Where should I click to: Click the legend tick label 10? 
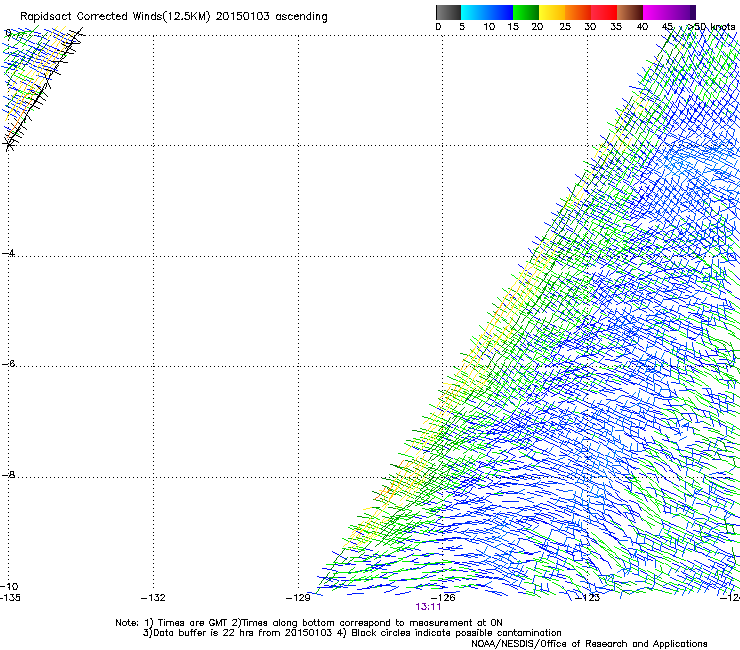pos(489,27)
